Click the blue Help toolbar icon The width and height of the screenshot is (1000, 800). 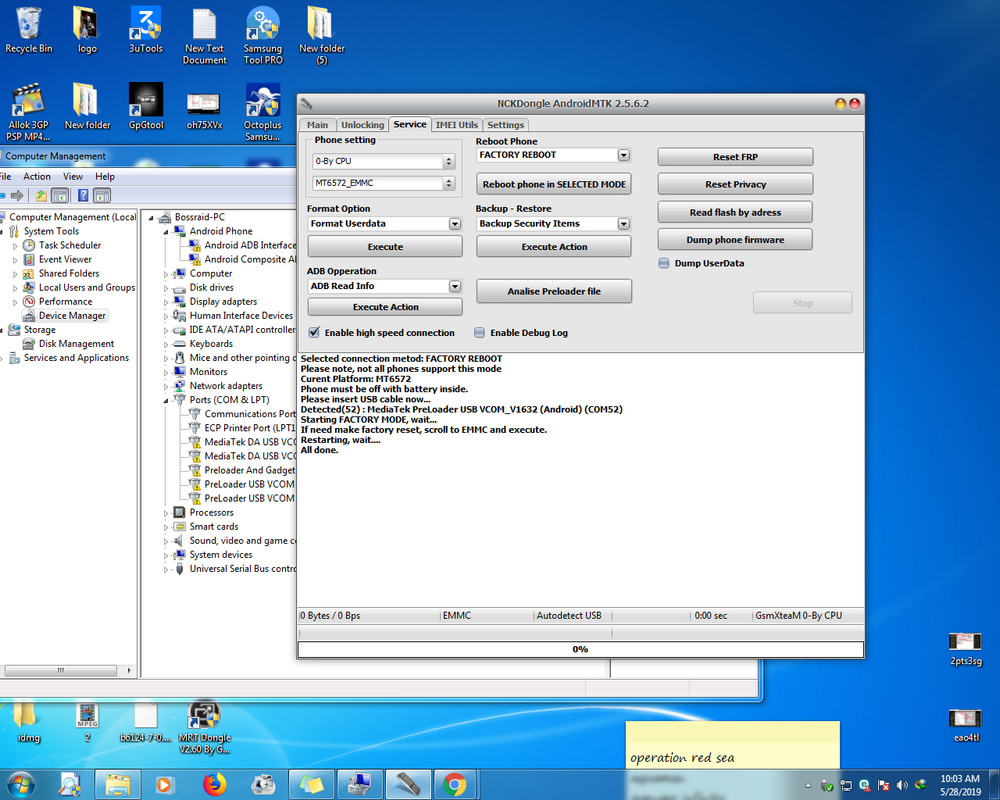point(83,196)
